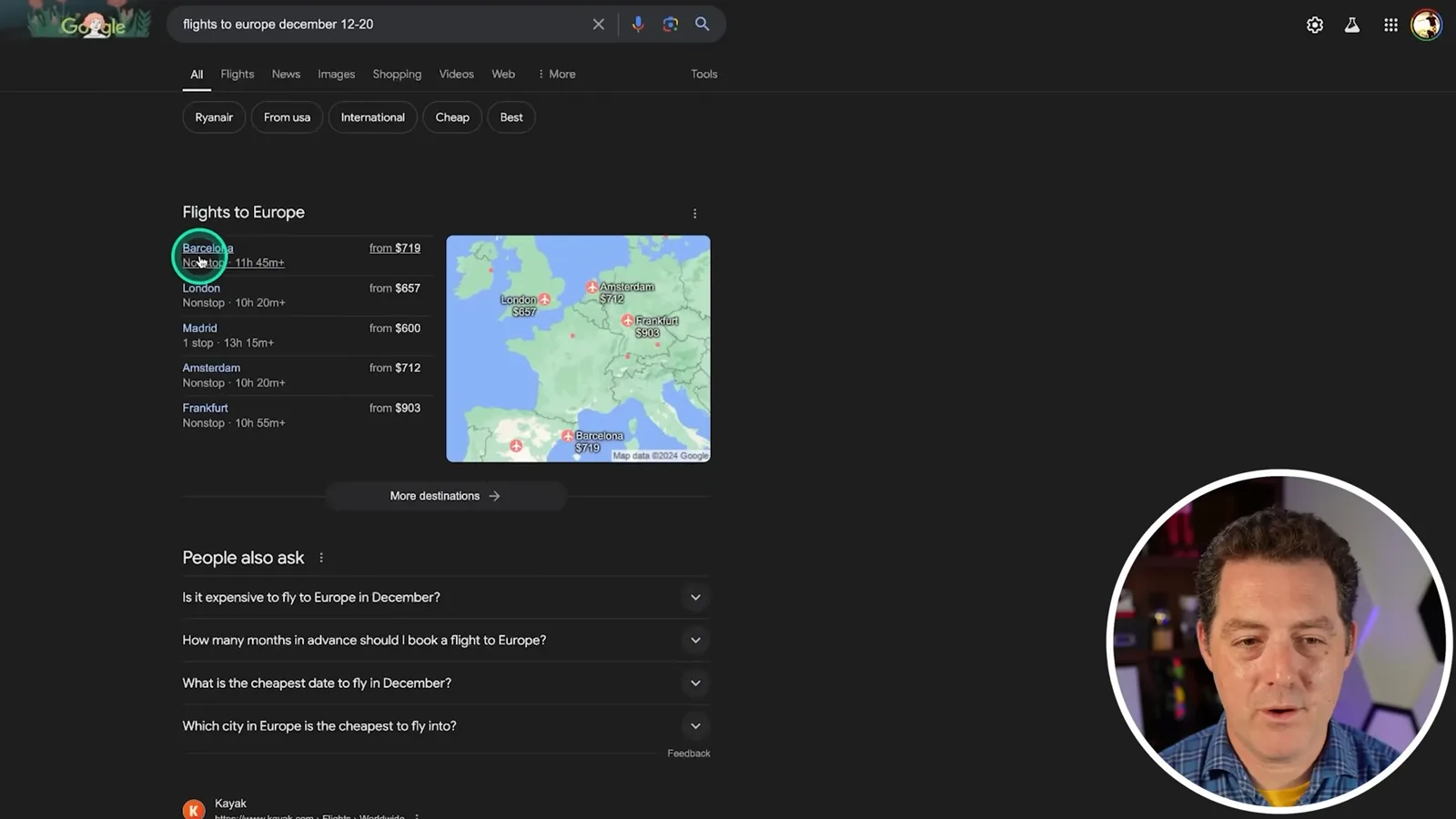This screenshot has height=819, width=1456.
Task: Click the Kayak site favicon
Action: pyautogui.click(x=194, y=809)
